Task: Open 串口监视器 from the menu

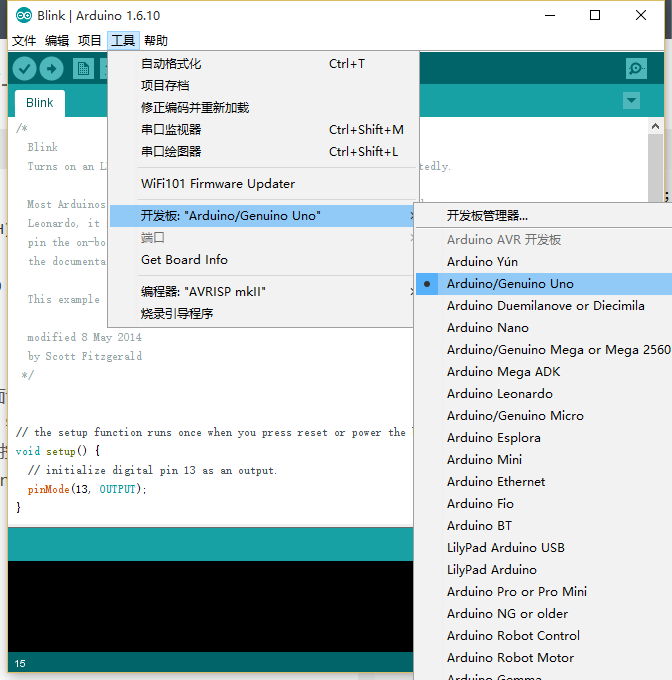Action: 262,130
